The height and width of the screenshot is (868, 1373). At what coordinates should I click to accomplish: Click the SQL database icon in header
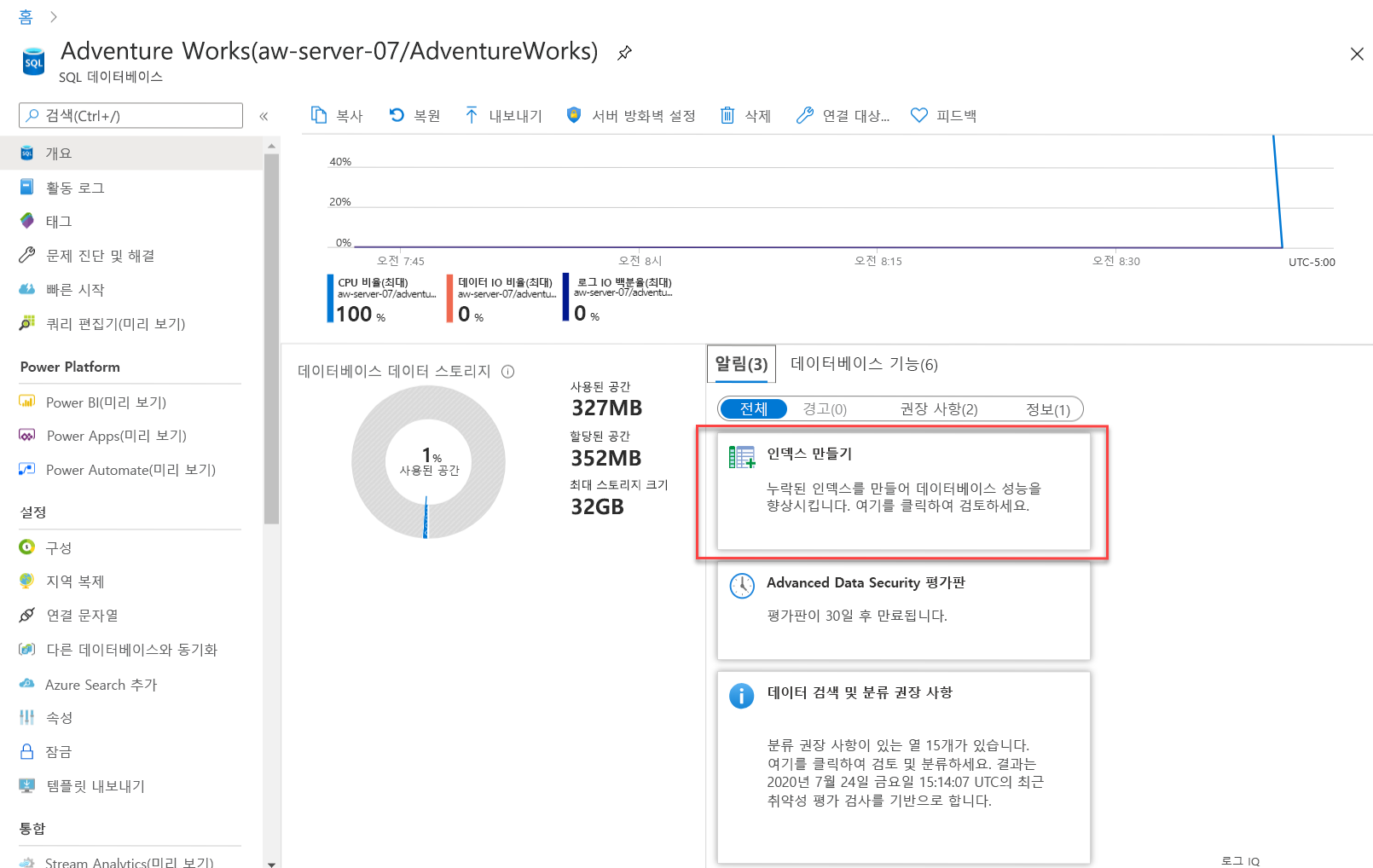pyautogui.click(x=33, y=61)
